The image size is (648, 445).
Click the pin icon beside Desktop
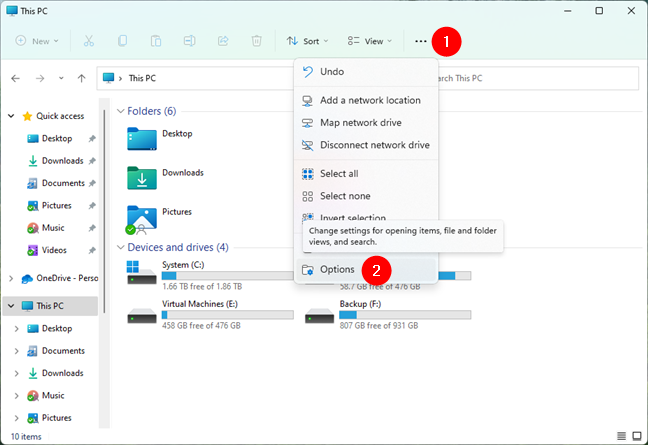[92, 138]
